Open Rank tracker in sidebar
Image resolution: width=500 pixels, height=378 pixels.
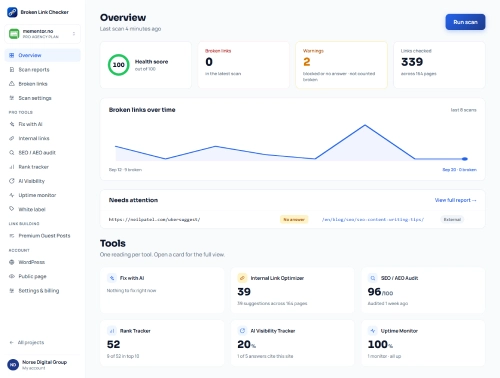point(42,167)
